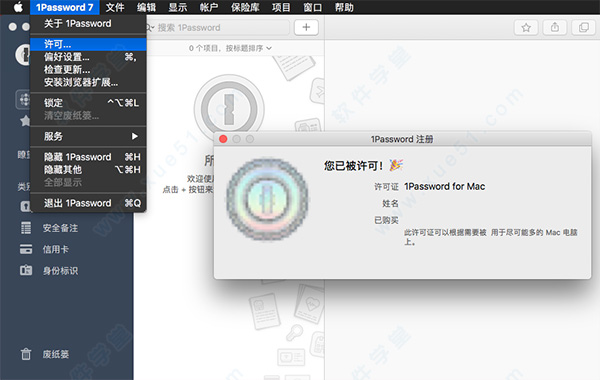The width and height of the screenshot is (600, 380).
Task: Select 锁定 menu entry
Action: [88, 103]
